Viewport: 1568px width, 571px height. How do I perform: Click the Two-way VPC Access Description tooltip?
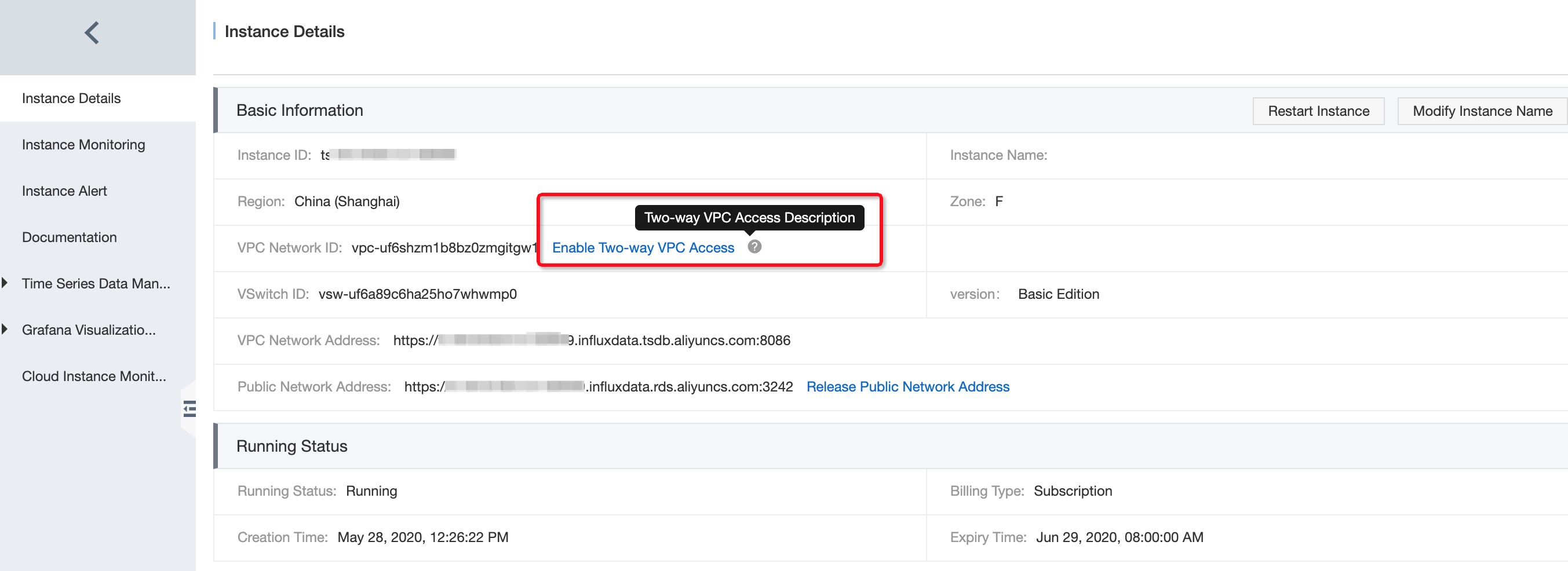click(749, 218)
